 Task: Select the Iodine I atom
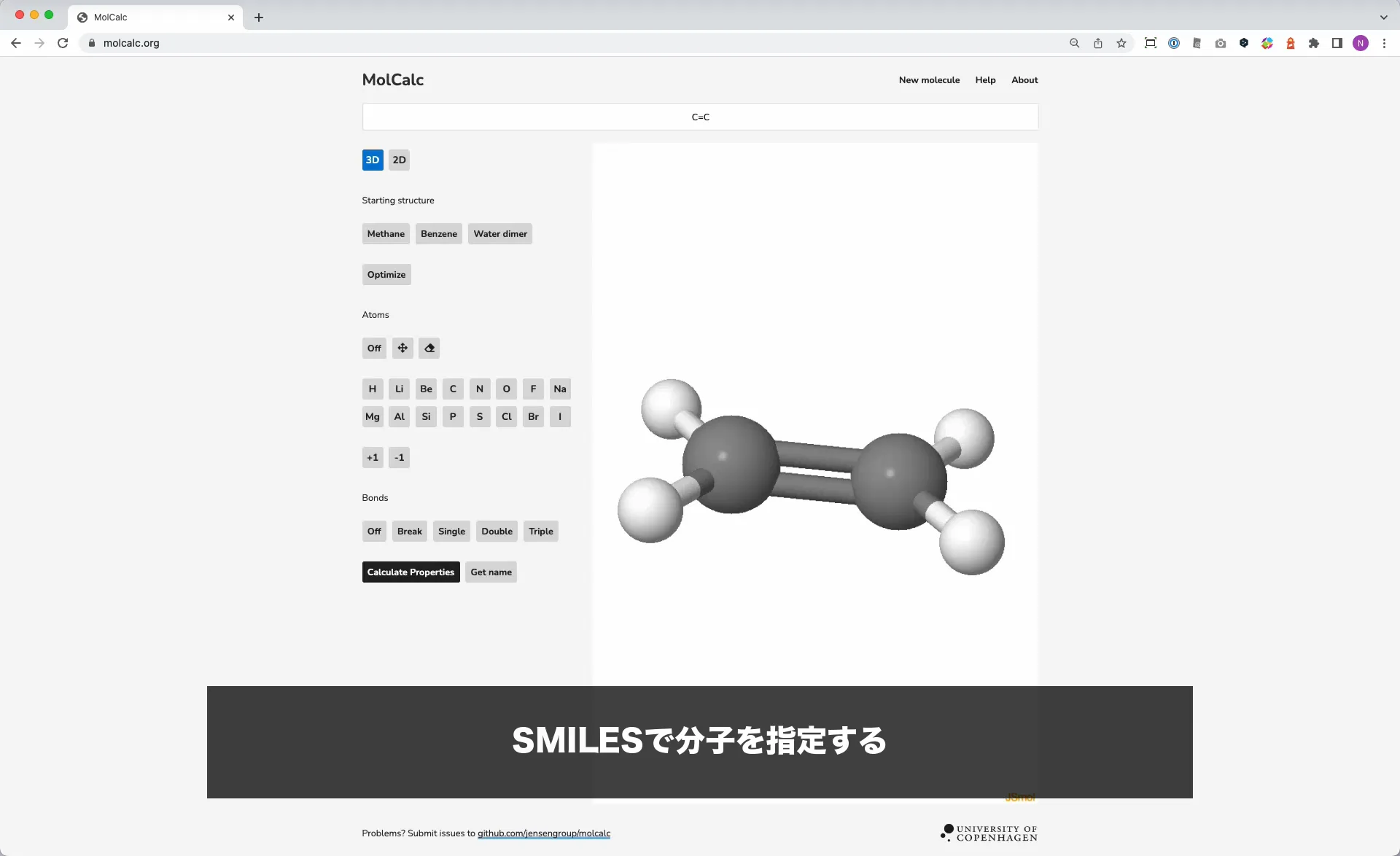pos(560,416)
